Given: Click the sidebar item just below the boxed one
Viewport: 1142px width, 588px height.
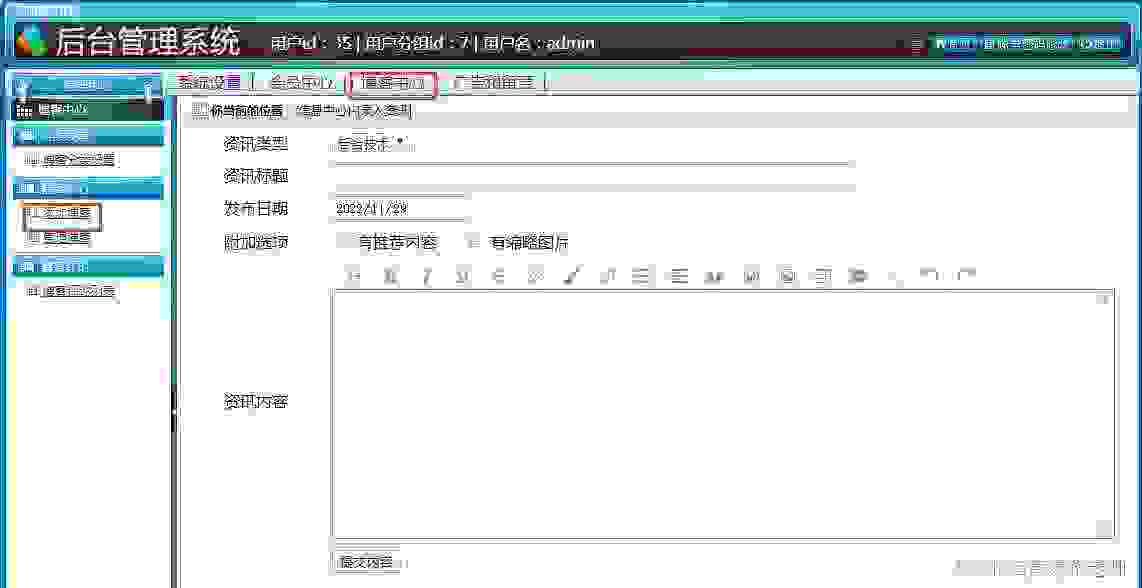Looking at the screenshot, I should pyautogui.click(x=58, y=237).
